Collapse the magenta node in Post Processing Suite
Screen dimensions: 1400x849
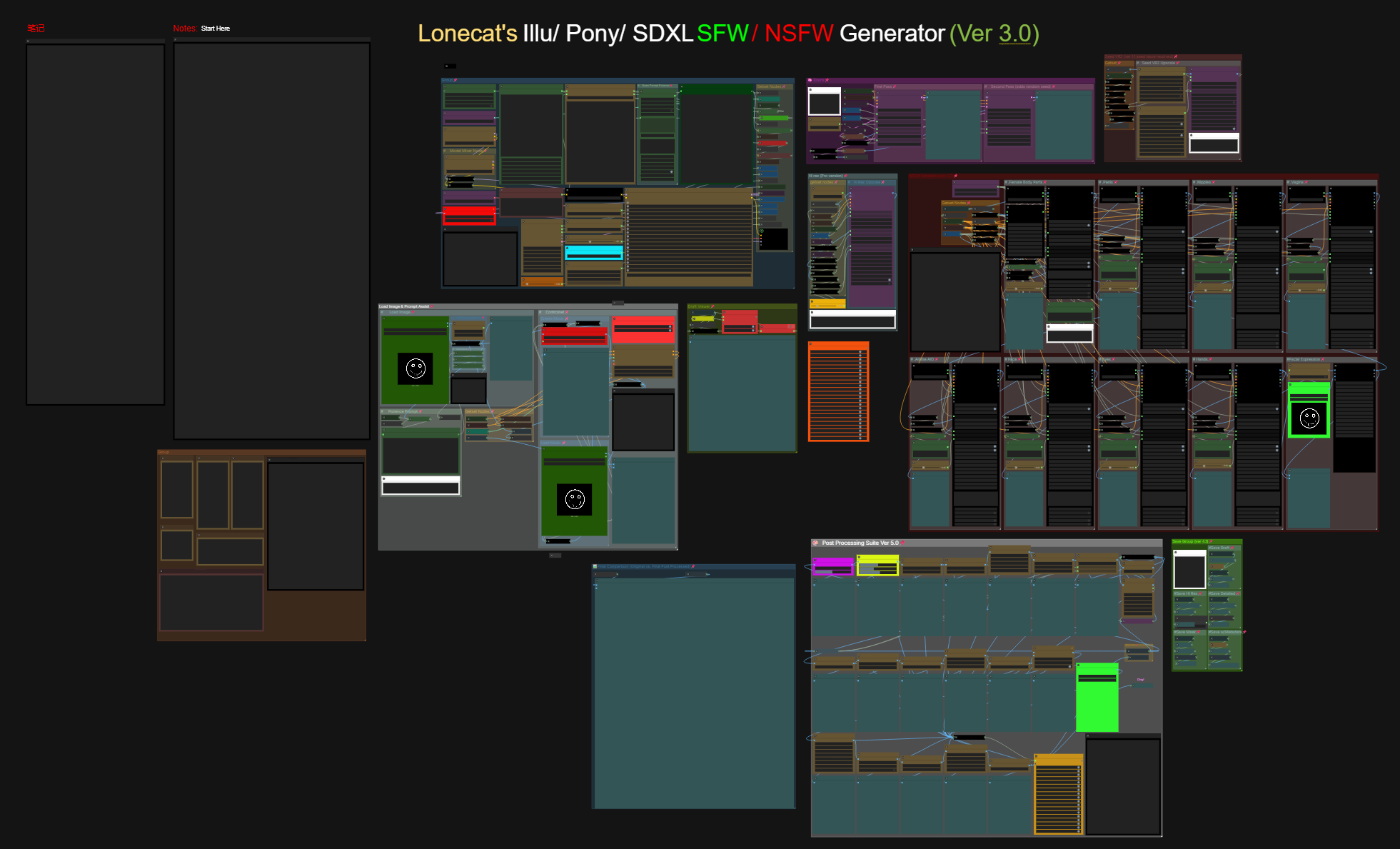point(815,561)
